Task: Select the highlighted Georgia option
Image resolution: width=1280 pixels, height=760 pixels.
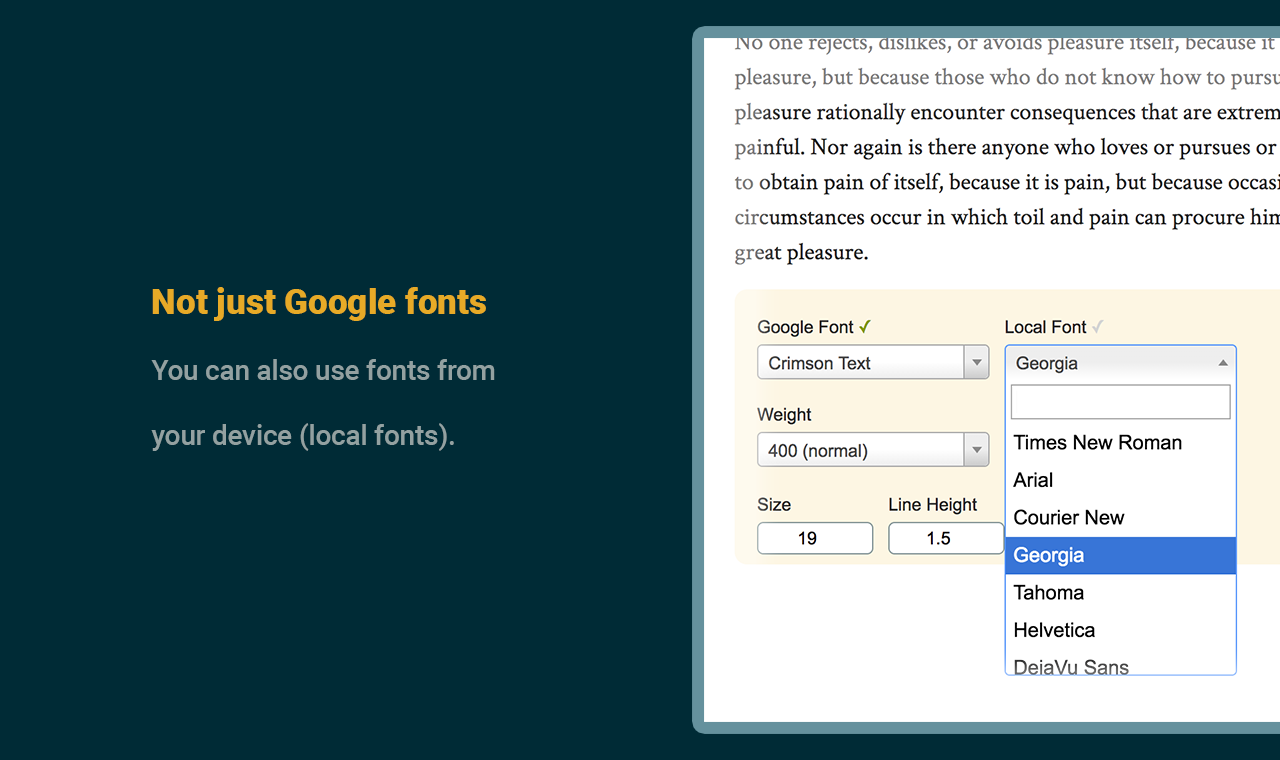Action: point(1121,555)
